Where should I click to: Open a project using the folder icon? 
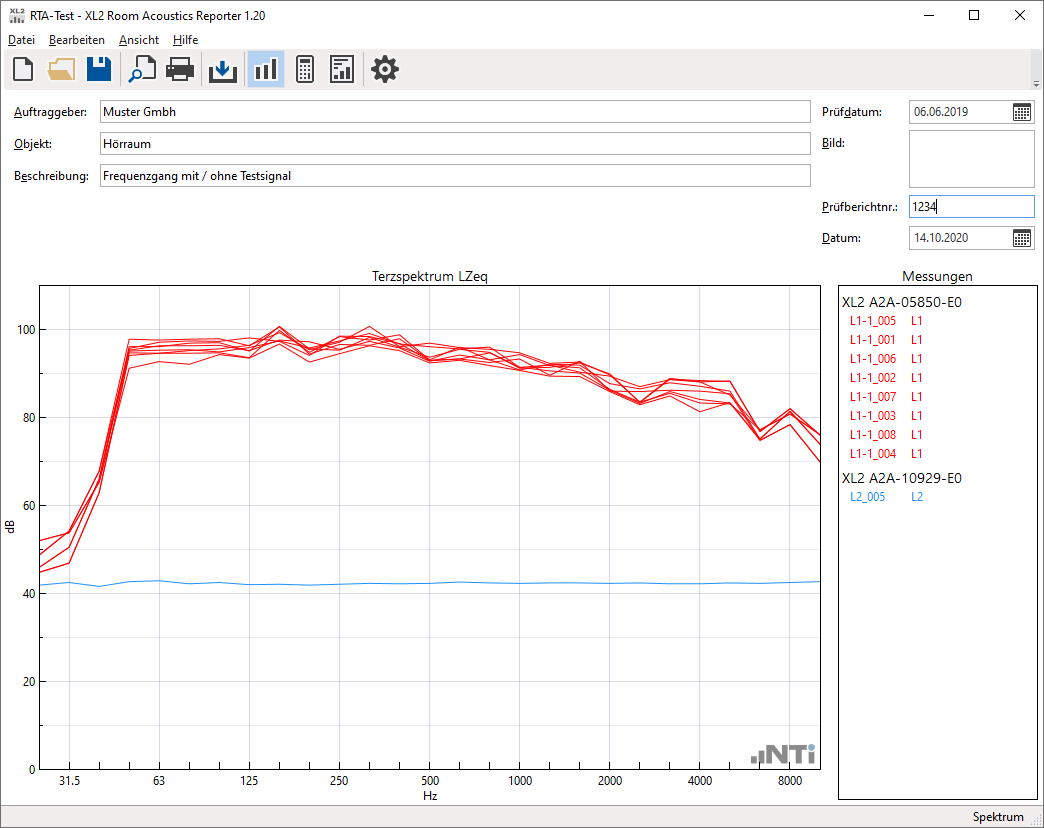coord(61,69)
